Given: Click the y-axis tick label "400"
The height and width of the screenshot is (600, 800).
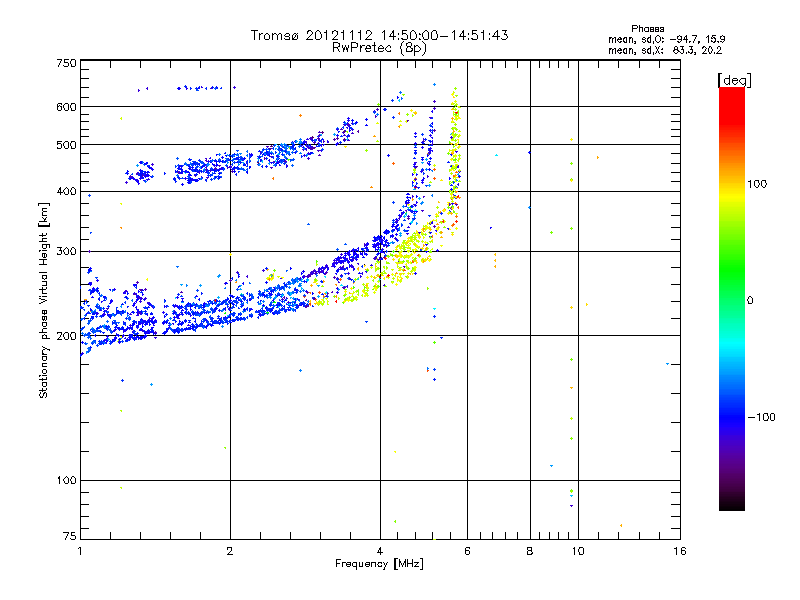Looking at the screenshot, I should coord(66,191).
